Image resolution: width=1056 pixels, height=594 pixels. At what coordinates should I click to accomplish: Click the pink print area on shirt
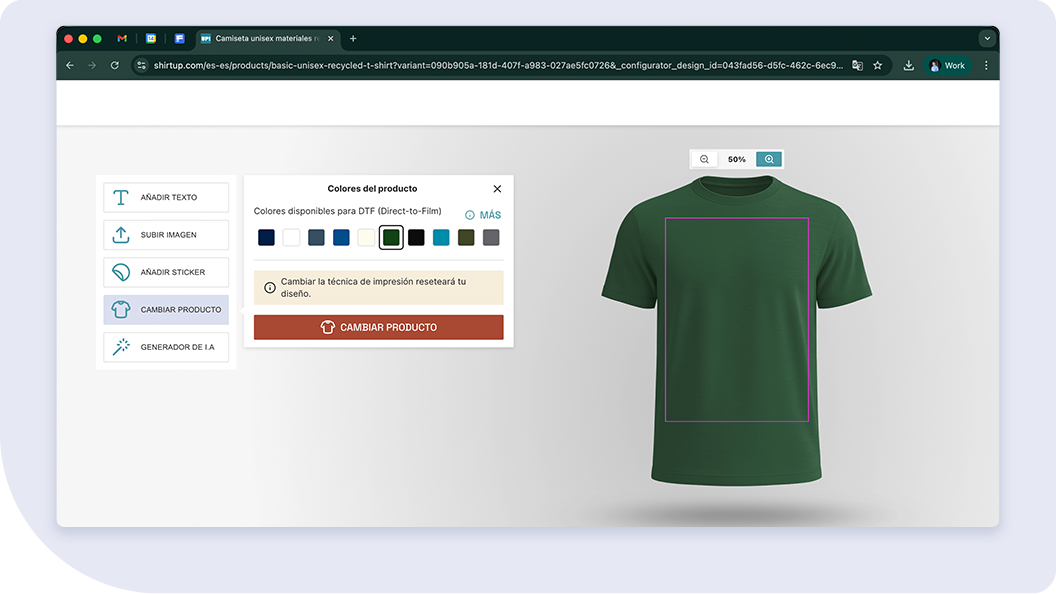tap(737, 320)
